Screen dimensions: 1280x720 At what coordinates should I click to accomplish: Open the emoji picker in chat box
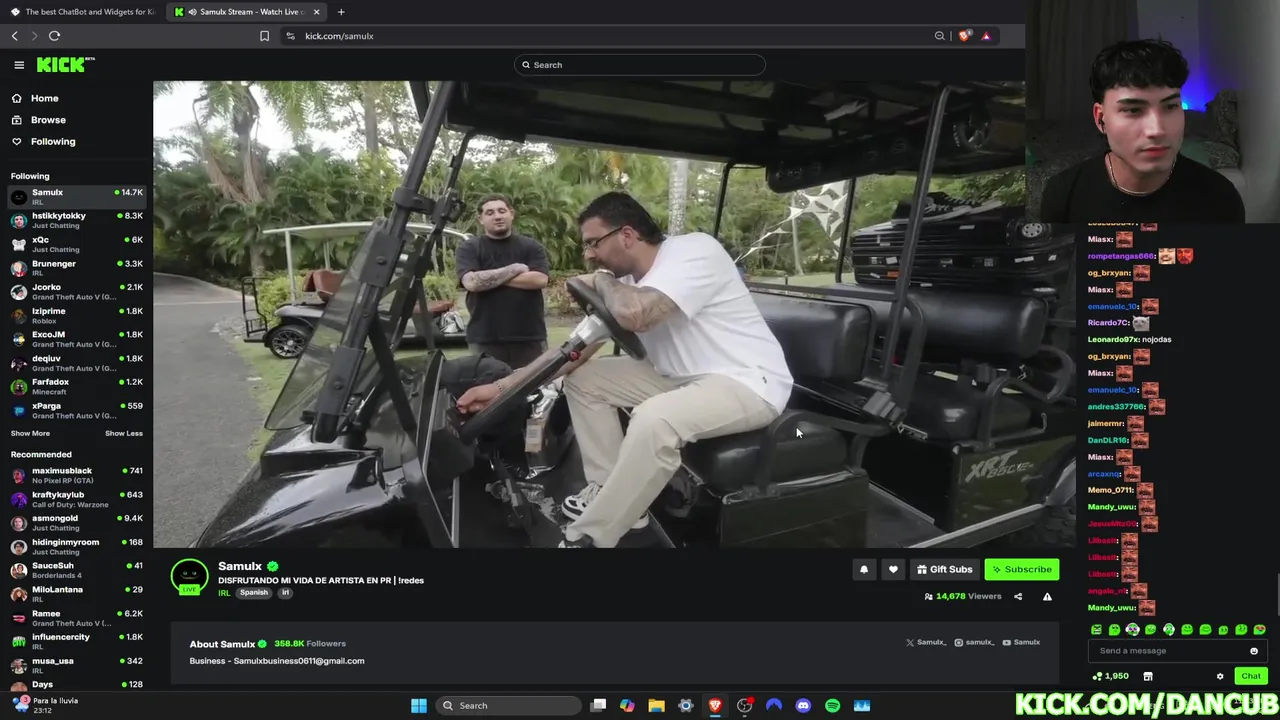coord(1254,651)
